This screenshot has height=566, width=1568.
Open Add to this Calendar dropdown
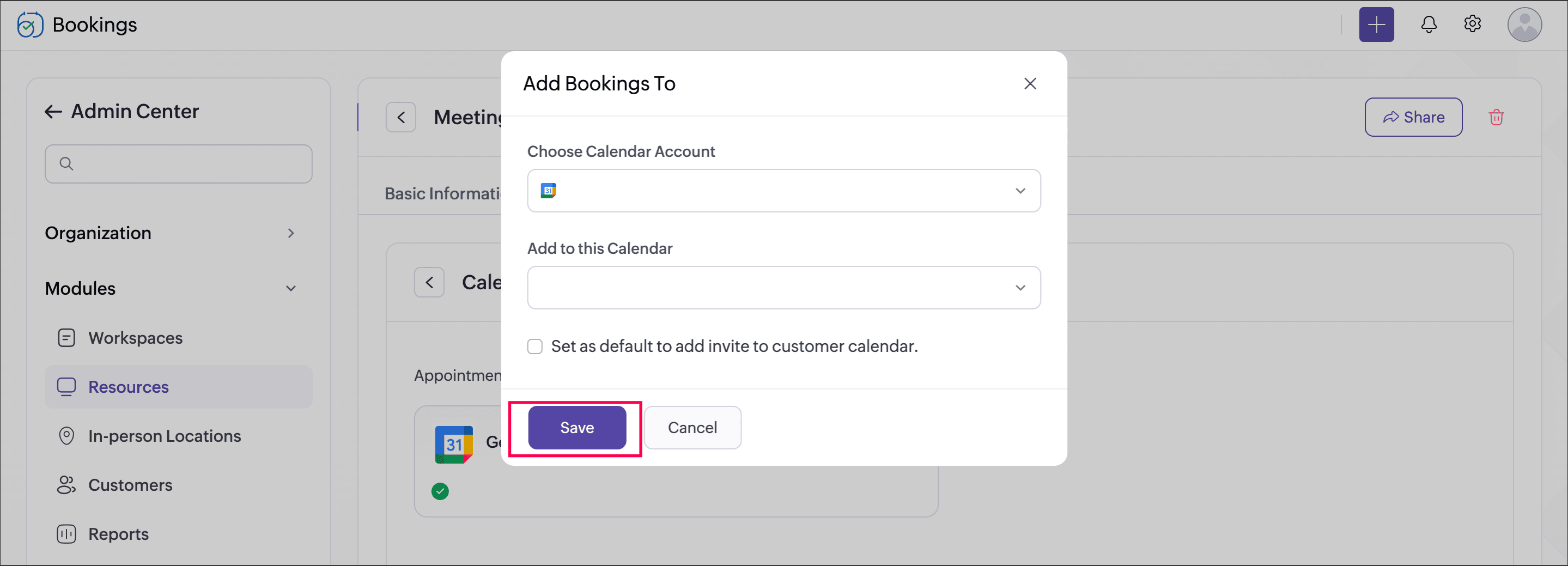click(x=783, y=287)
